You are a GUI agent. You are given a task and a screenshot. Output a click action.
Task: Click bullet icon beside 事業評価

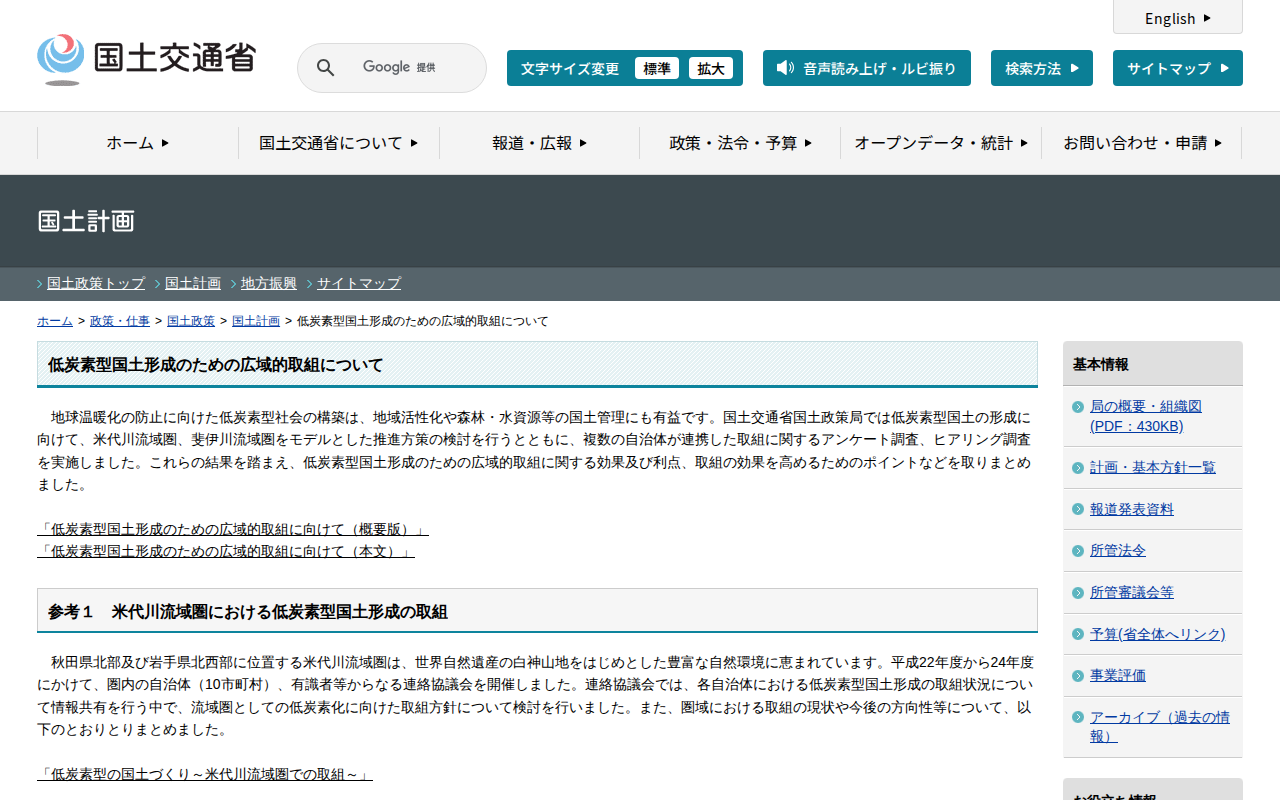click(1077, 676)
